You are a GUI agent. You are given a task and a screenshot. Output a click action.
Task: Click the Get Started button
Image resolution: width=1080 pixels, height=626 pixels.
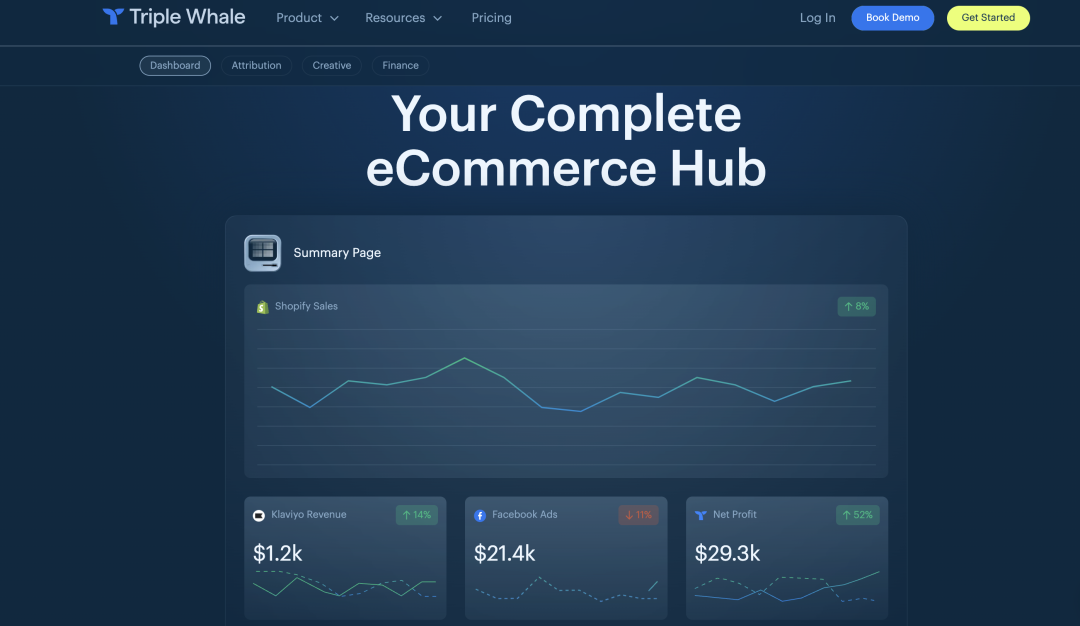(x=988, y=18)
